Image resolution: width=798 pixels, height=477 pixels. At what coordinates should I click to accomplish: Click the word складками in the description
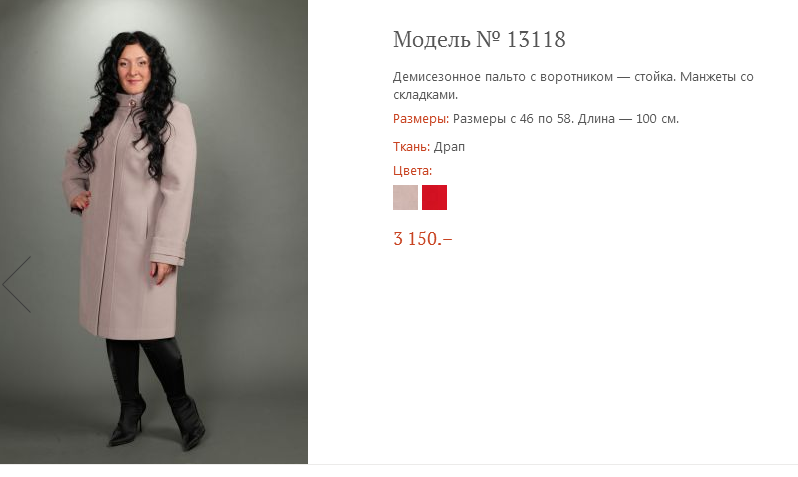point(424,95)
